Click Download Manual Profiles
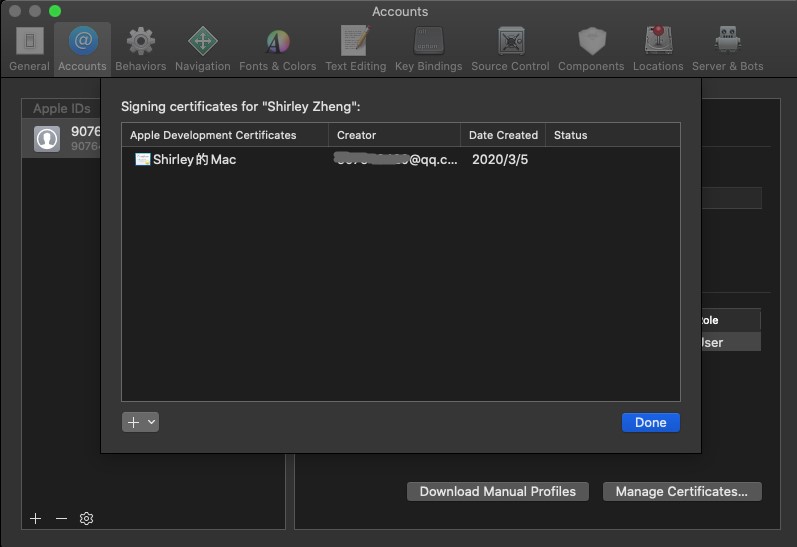This screenshot has height=547, width=797. click(x=498, y=492)
